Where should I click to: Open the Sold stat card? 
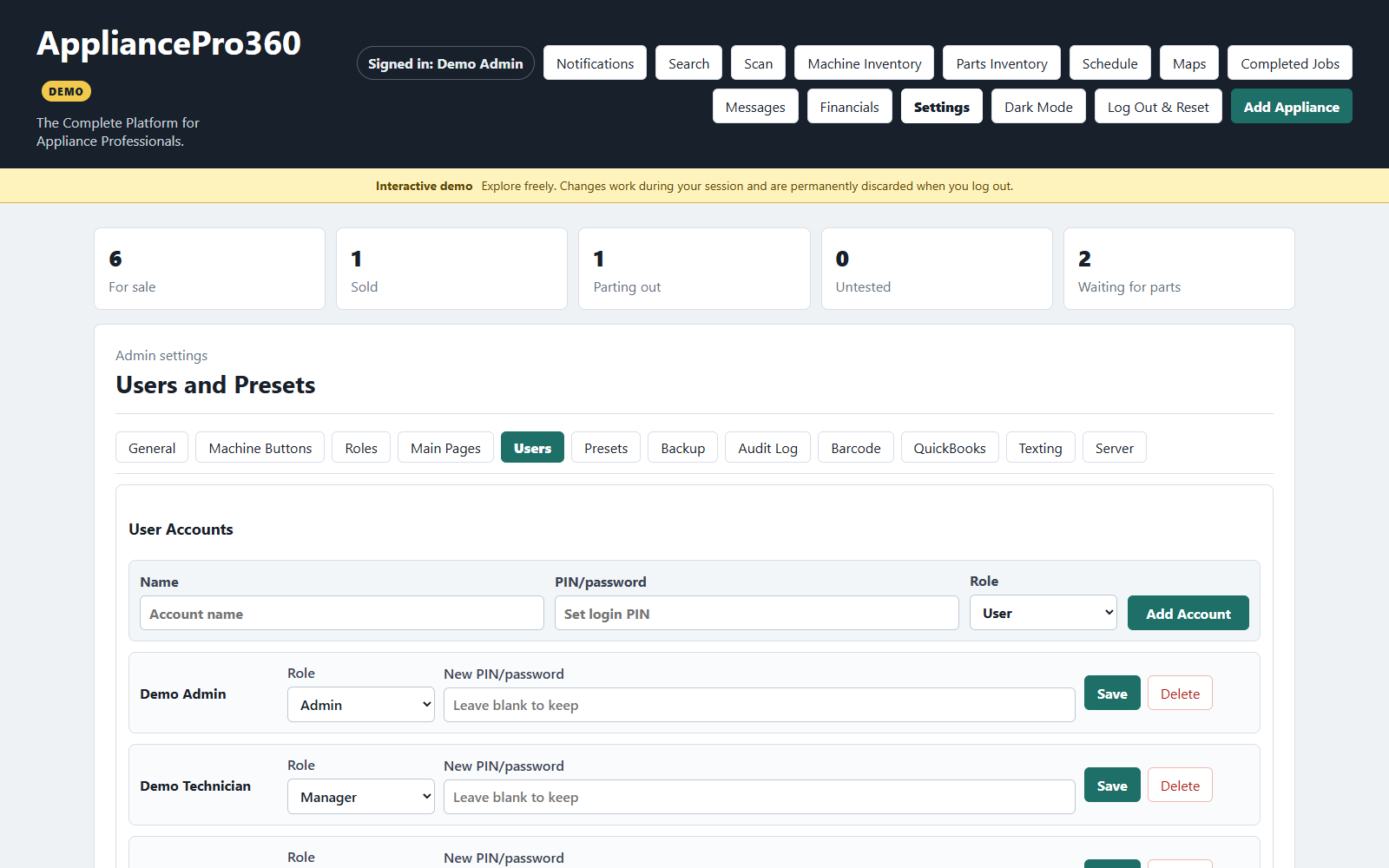point(451,268)
